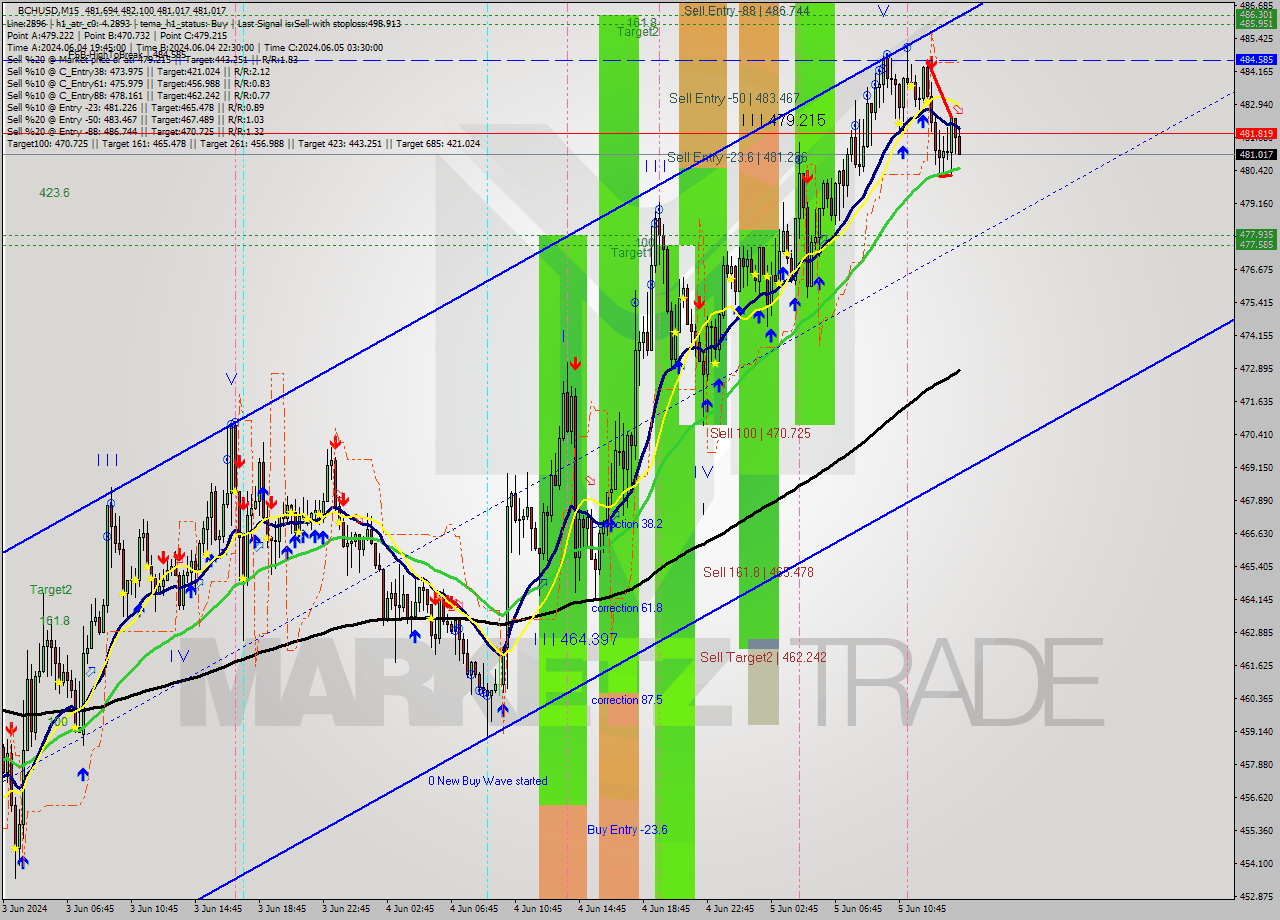The width and height of the screenshot is (1280, 920).
Task: Click the blue 484.585 price tag
Action: click(1257, 59)
